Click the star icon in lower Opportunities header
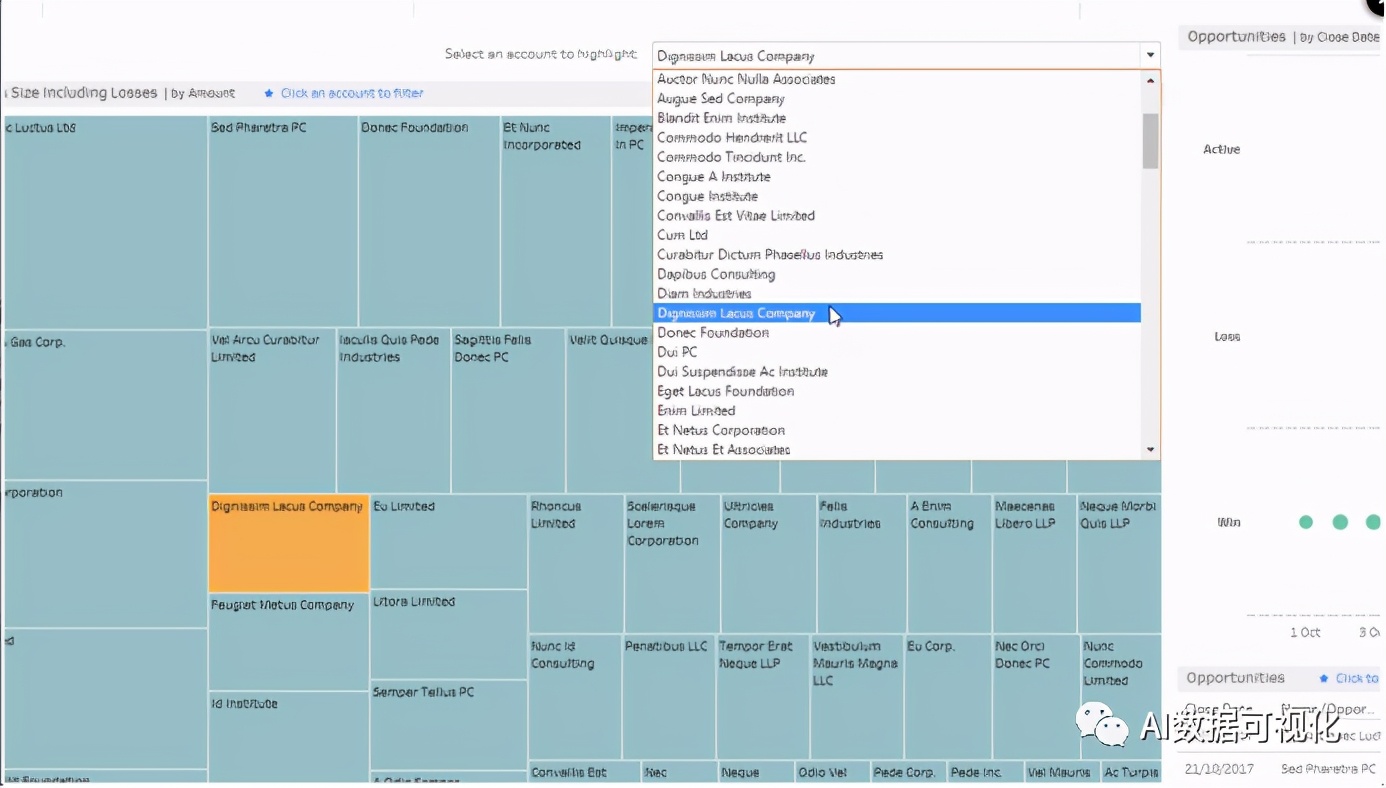The height and width of the screenshot is (788, 1386). [1324, 679]
